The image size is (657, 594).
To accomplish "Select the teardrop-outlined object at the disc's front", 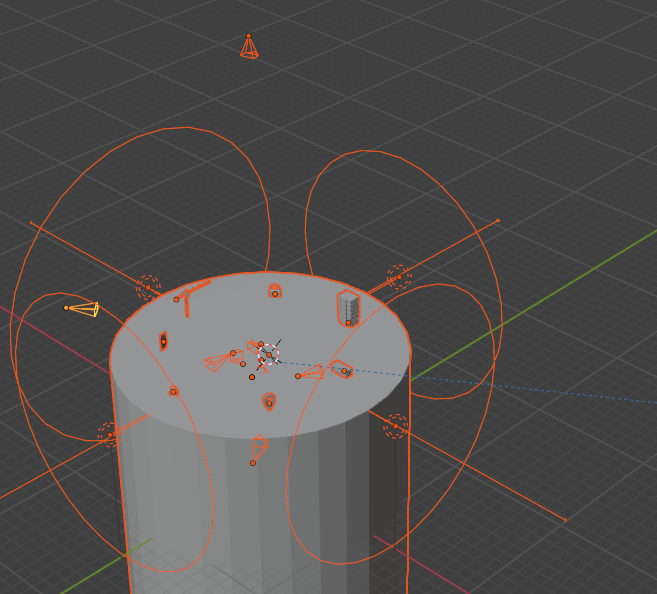I will 269,401.
